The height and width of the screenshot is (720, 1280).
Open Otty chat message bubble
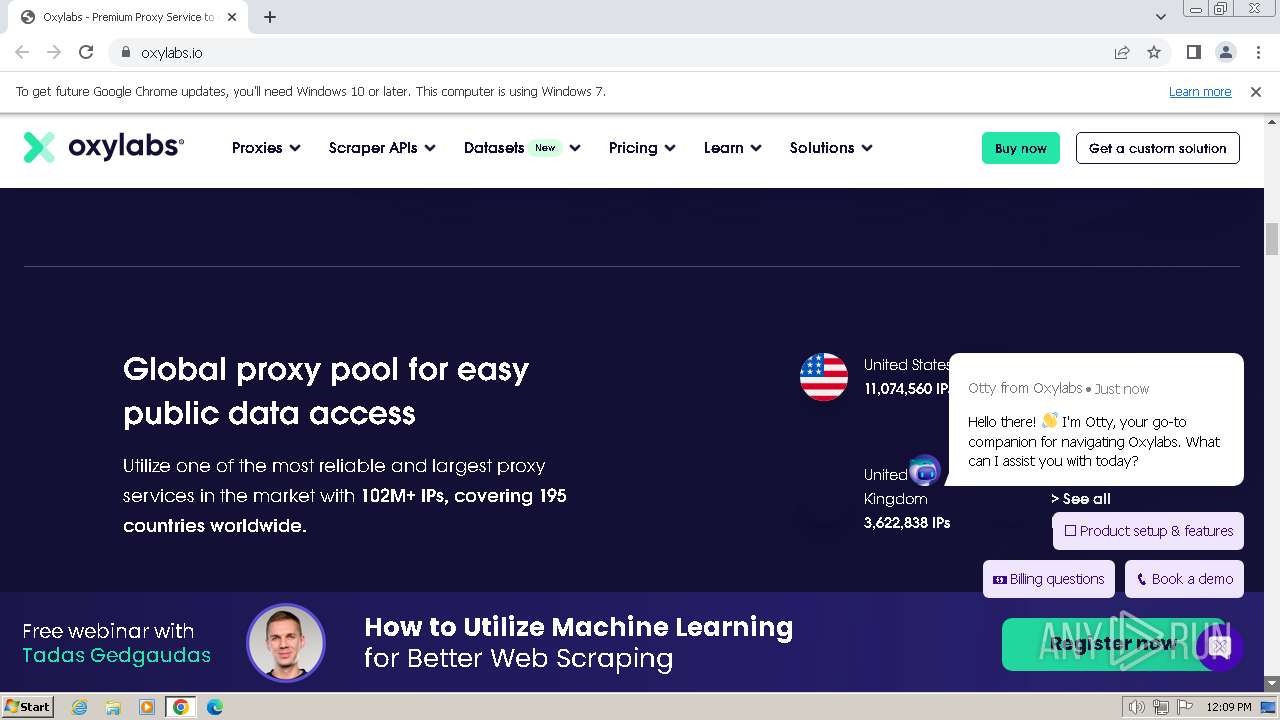(x=1095, y=420)
